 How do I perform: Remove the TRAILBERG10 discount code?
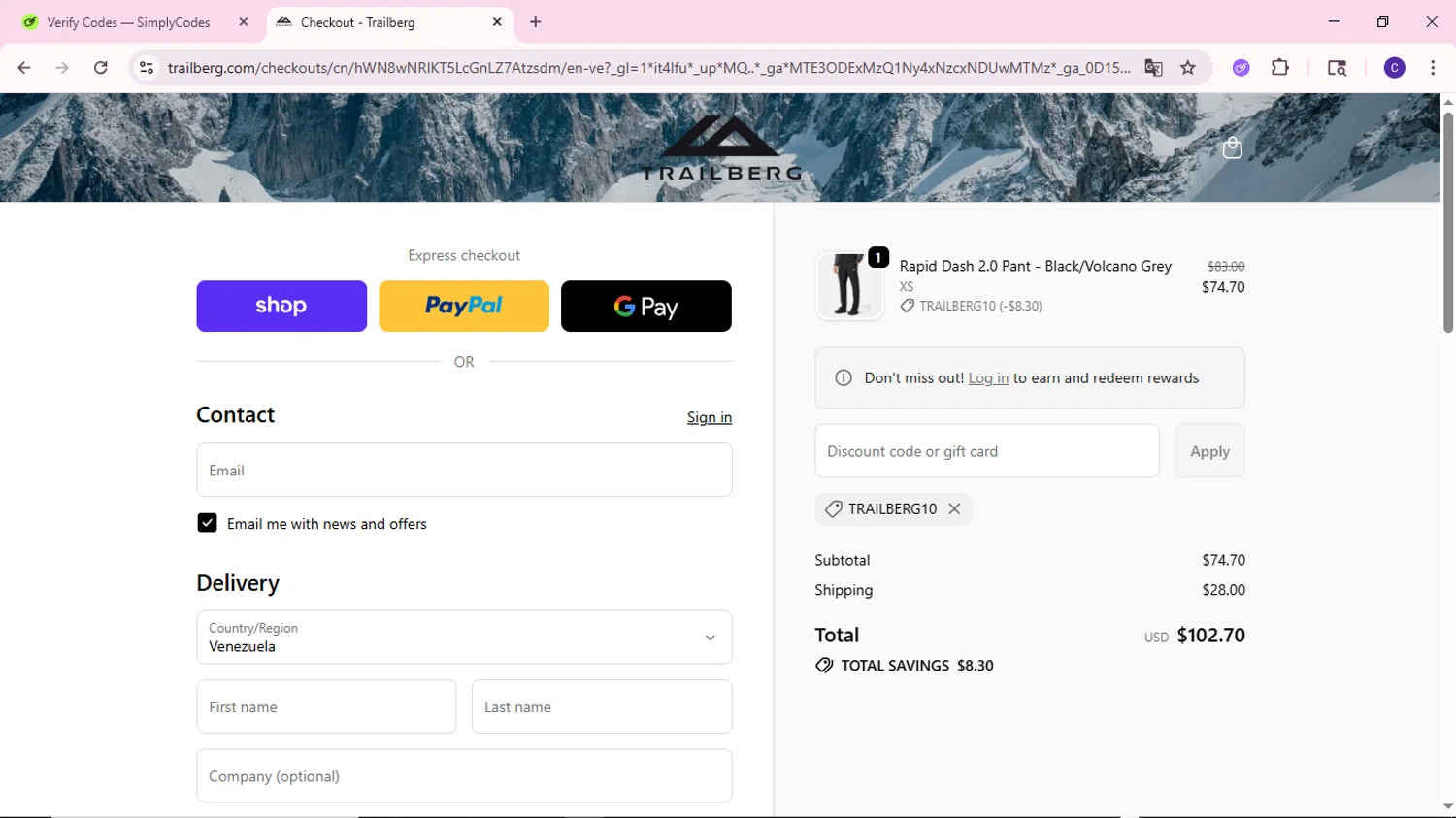955,508
